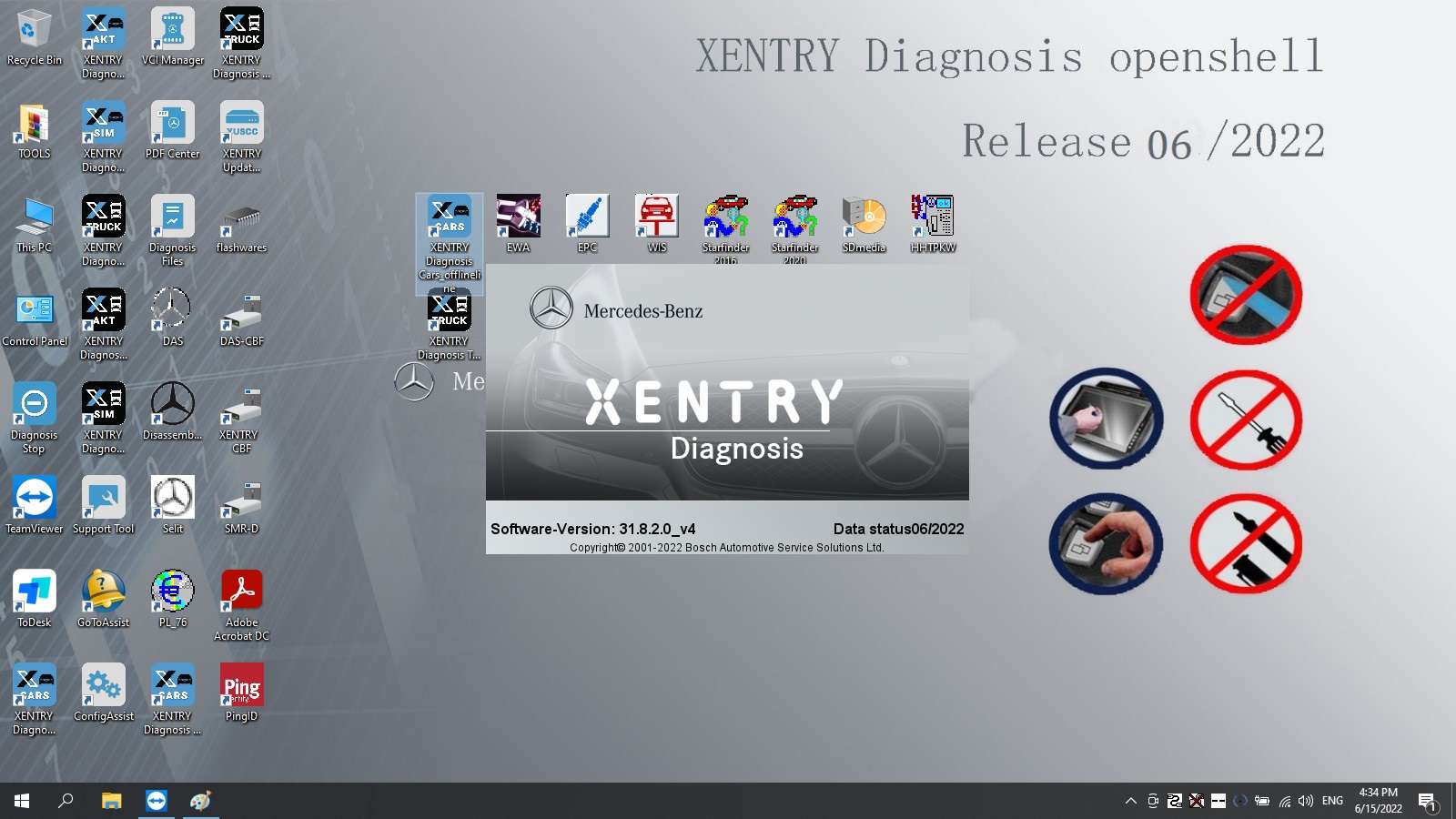Click the Diagnosis Stop icon
The width and height of the screenshot is (1456, 819).
point(34,418)
